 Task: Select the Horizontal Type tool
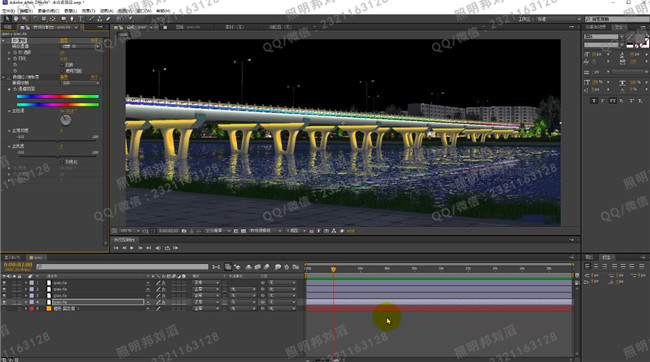(81, 19)
